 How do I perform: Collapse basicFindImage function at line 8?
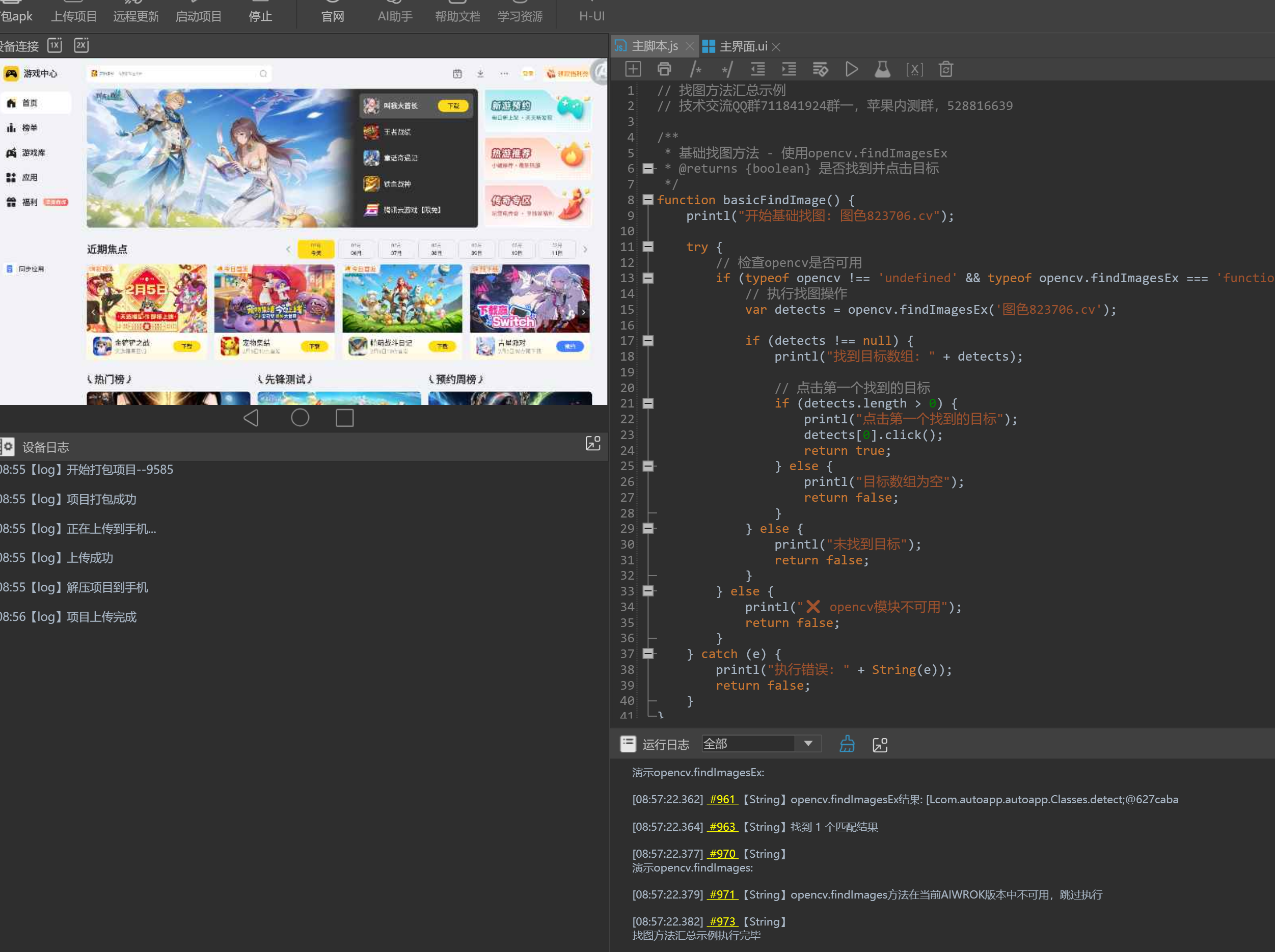(648, 200)
